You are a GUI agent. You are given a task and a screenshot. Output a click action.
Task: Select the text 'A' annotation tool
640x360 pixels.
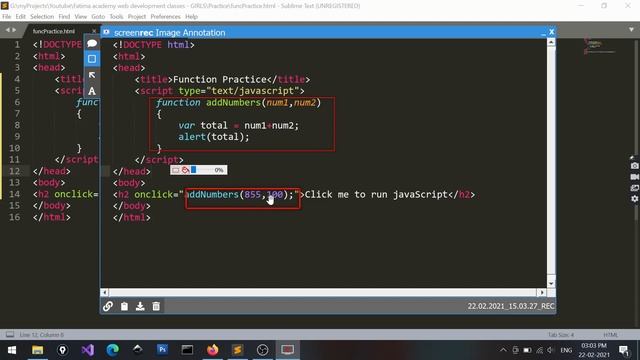[92, 91]
